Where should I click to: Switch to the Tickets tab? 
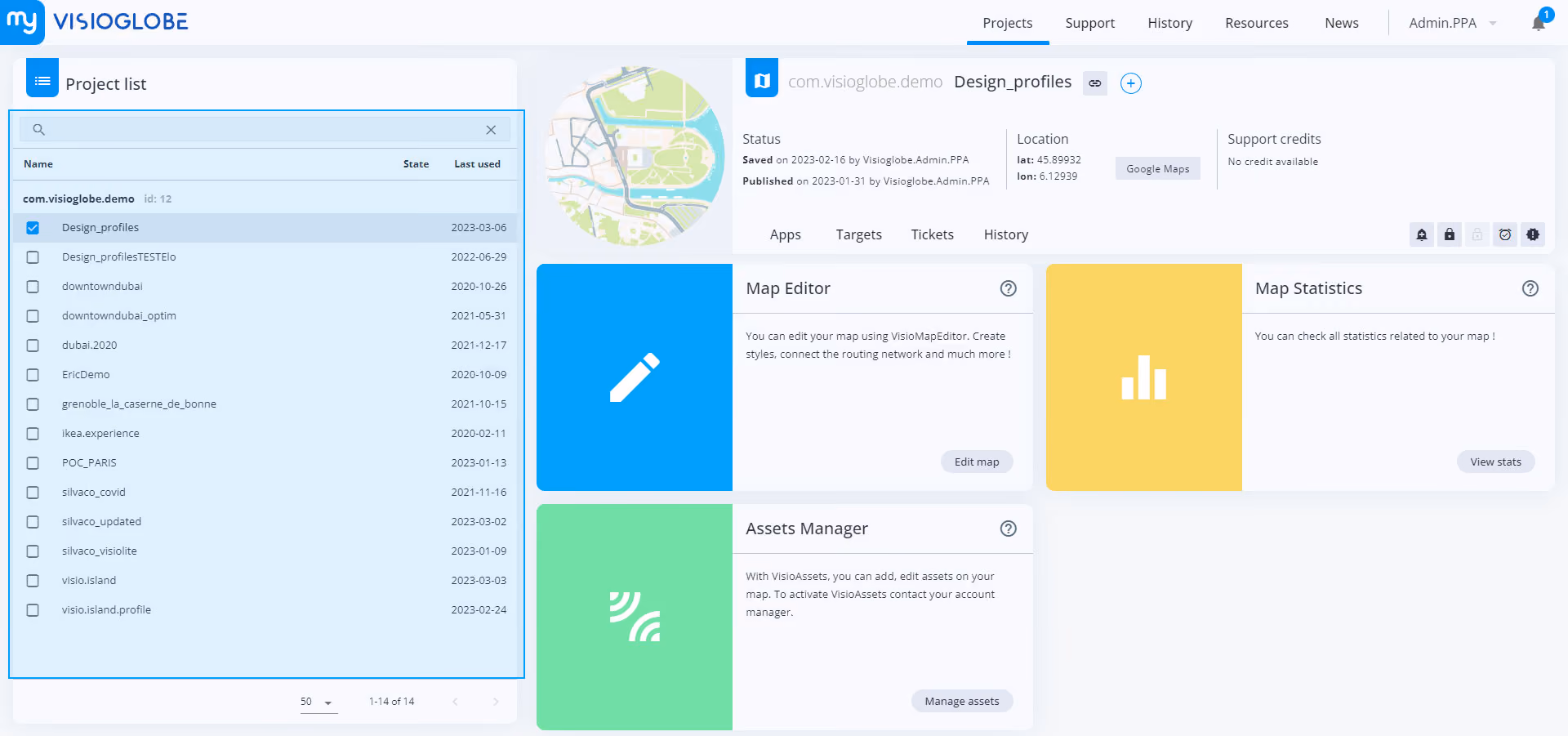click(933, 235)
